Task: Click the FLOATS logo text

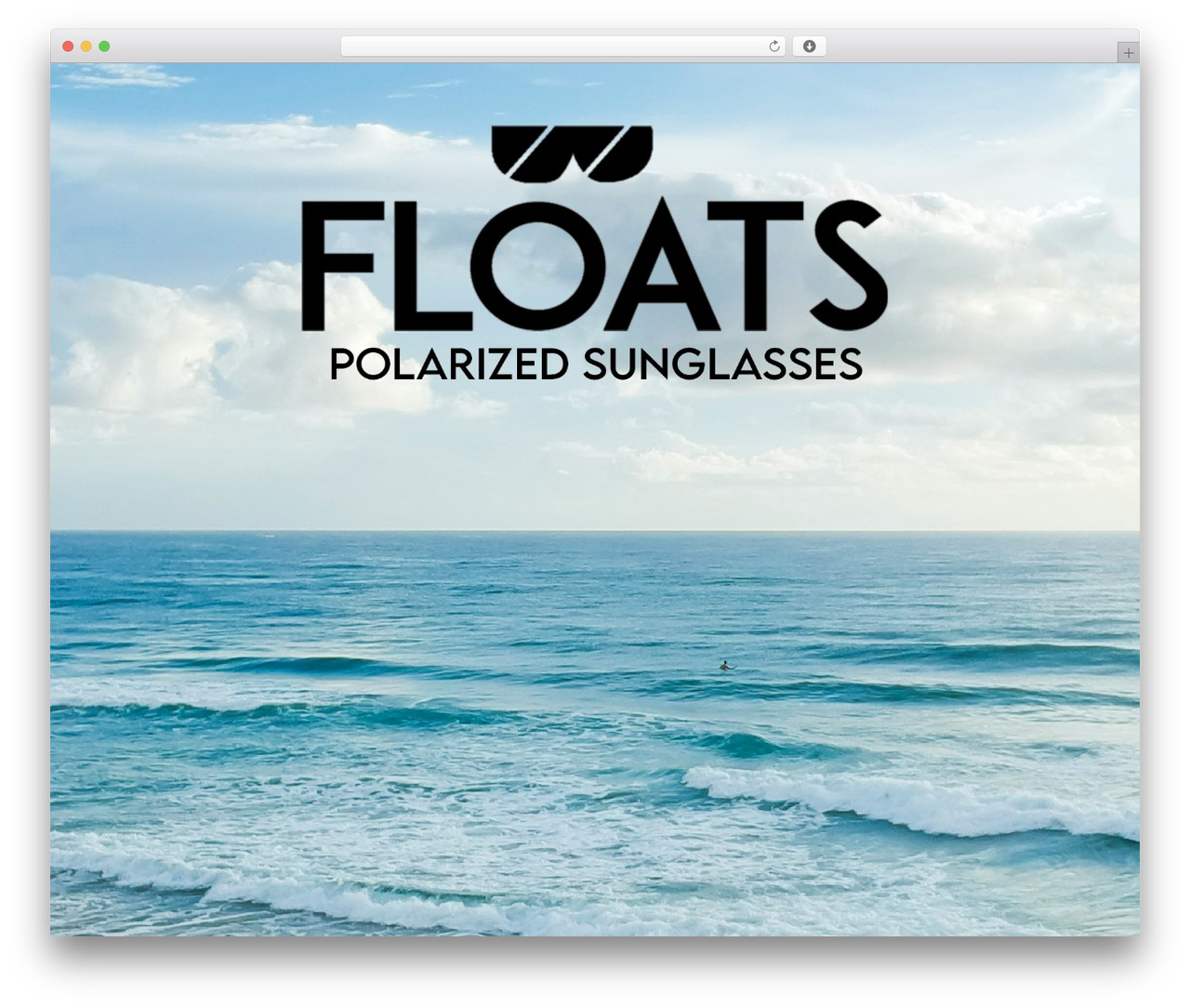Action: click(x=595, y=266)
